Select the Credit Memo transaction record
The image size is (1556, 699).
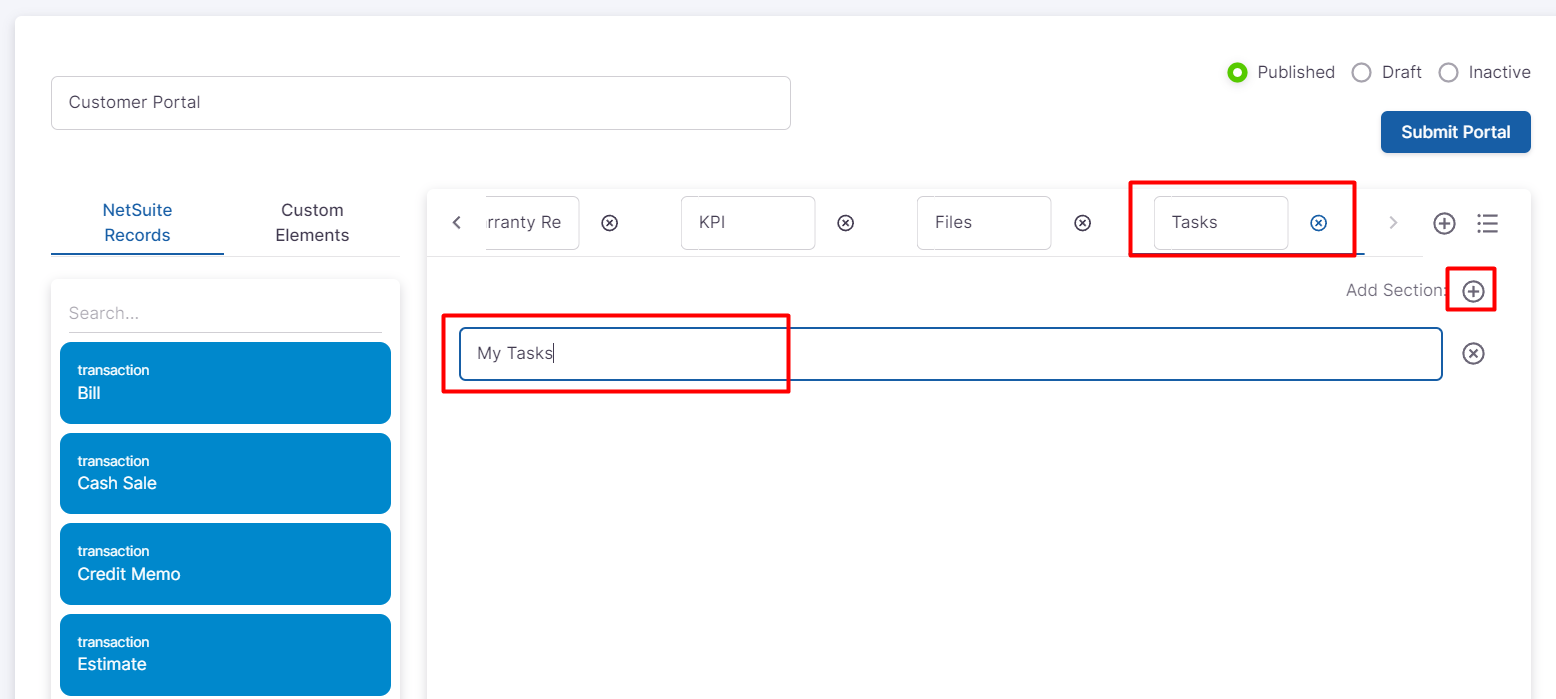(x=225, y=563)
